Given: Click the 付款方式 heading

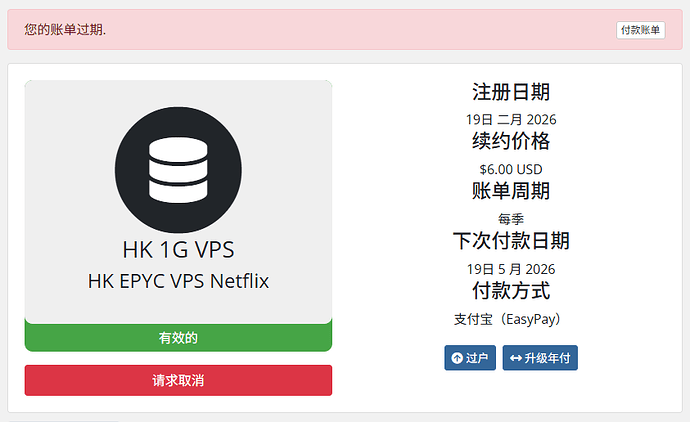Looking at the screenshot, I should tap(511, 290).
